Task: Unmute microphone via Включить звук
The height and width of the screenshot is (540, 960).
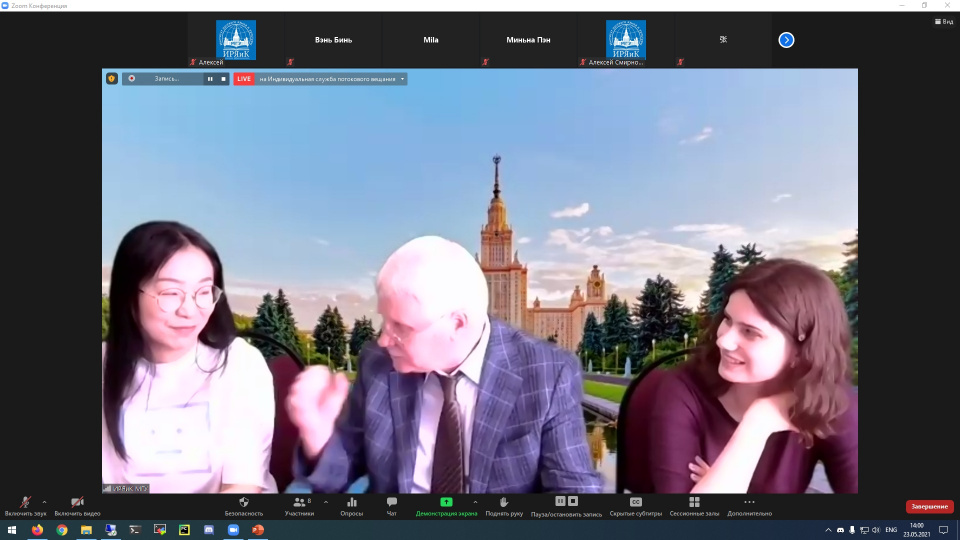Action: [x=25, y=502]
